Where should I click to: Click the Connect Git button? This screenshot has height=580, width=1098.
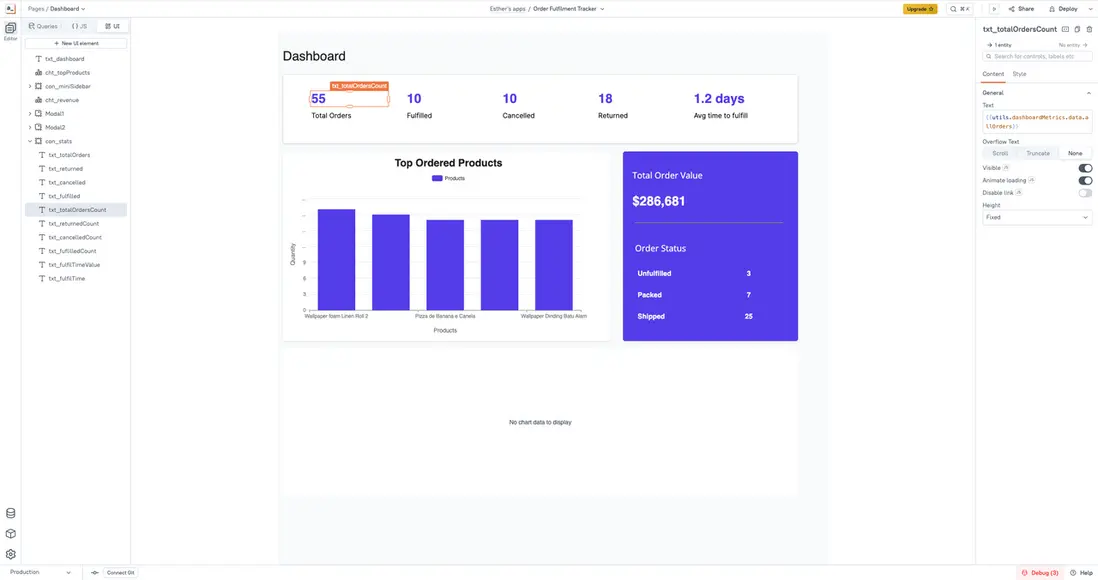point(119,572)
